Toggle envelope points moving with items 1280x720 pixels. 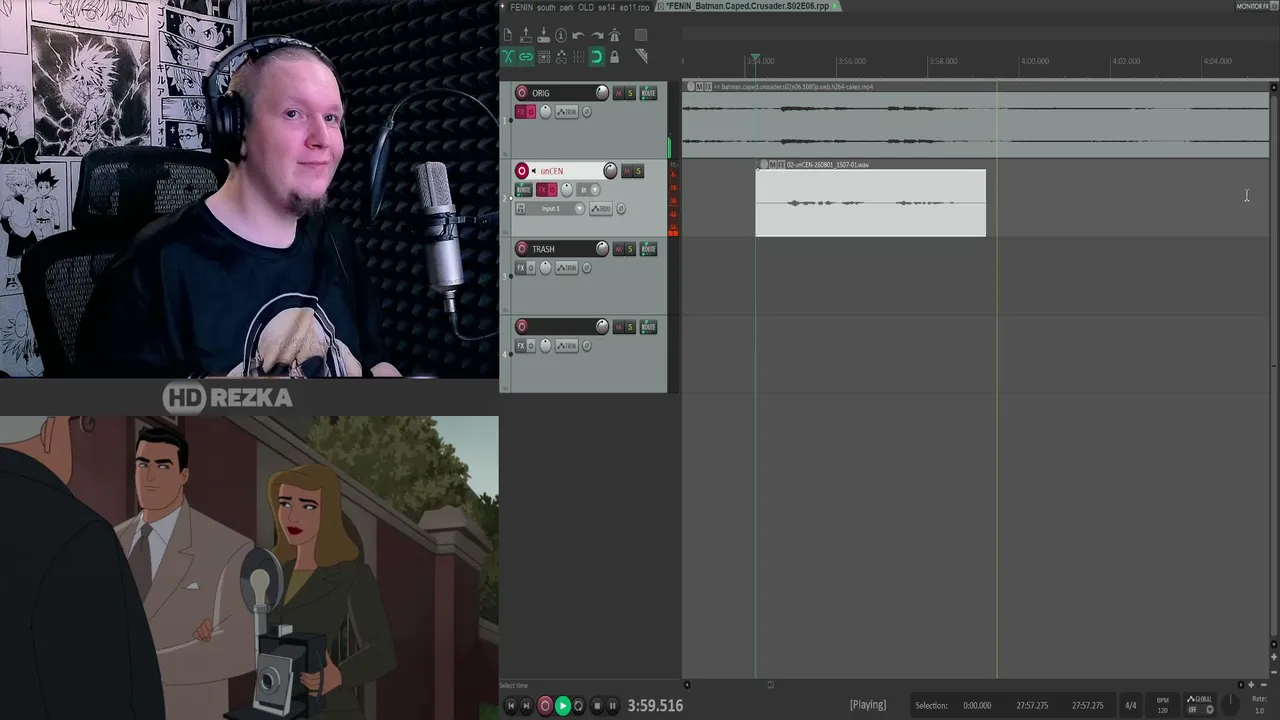561,57
